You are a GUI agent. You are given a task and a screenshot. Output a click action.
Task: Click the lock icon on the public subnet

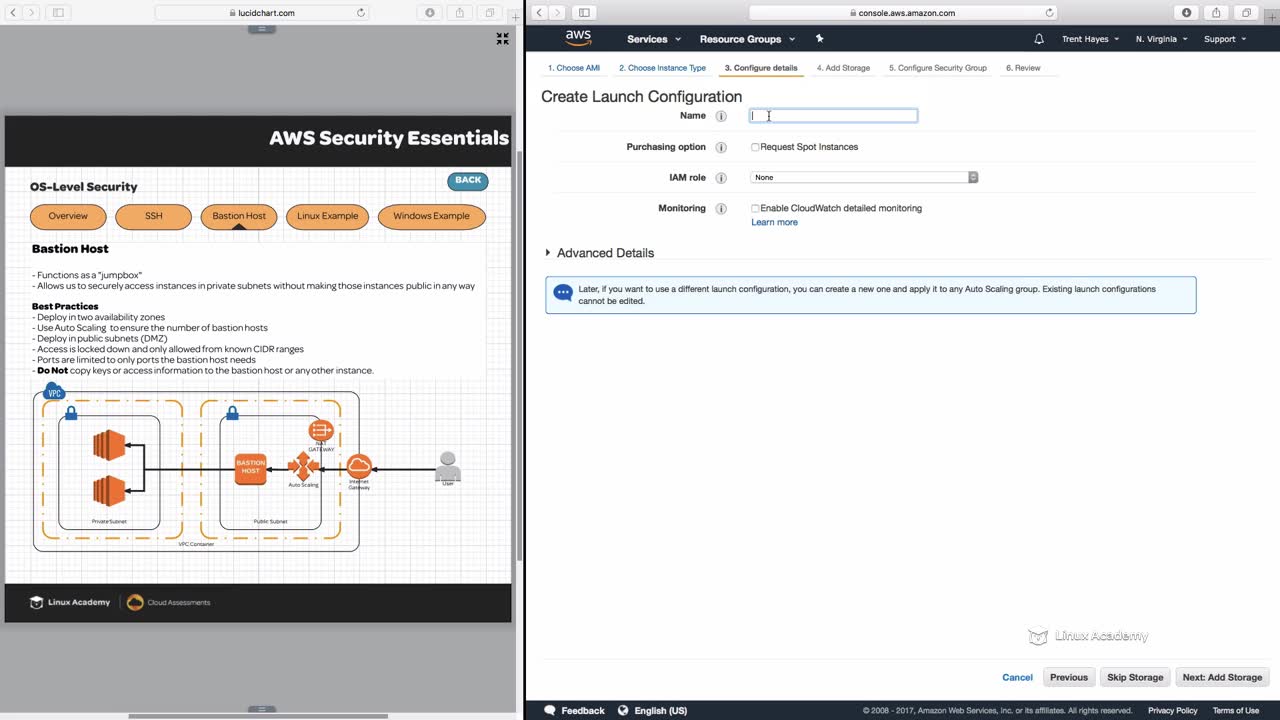pyautogui.click(x=232, y=412)
